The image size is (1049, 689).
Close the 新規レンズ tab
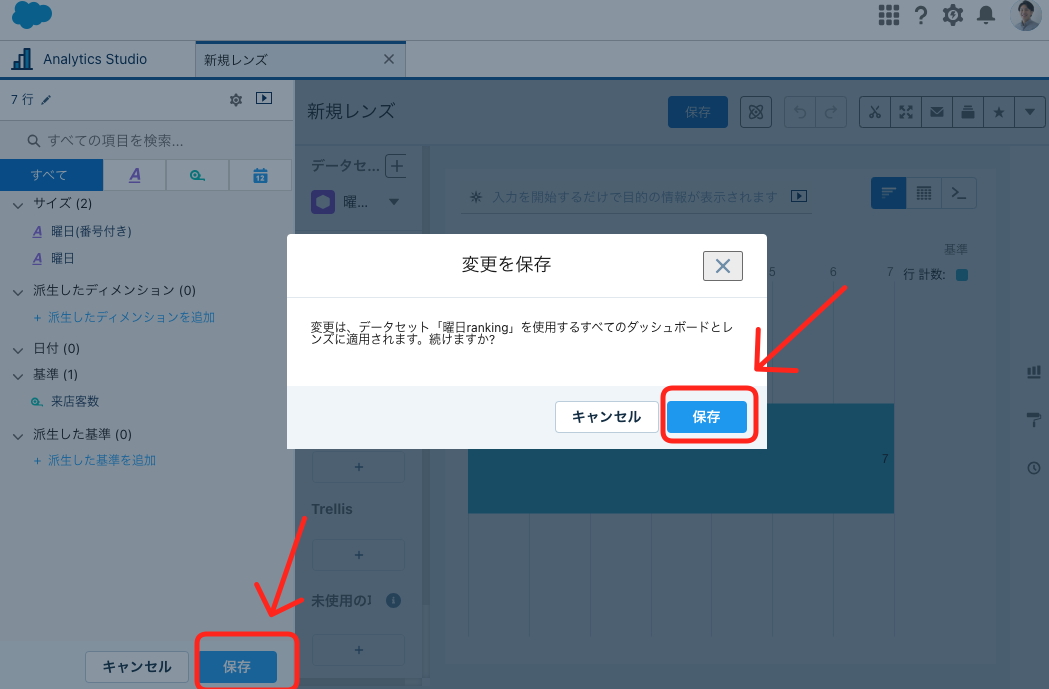[389, 60]
